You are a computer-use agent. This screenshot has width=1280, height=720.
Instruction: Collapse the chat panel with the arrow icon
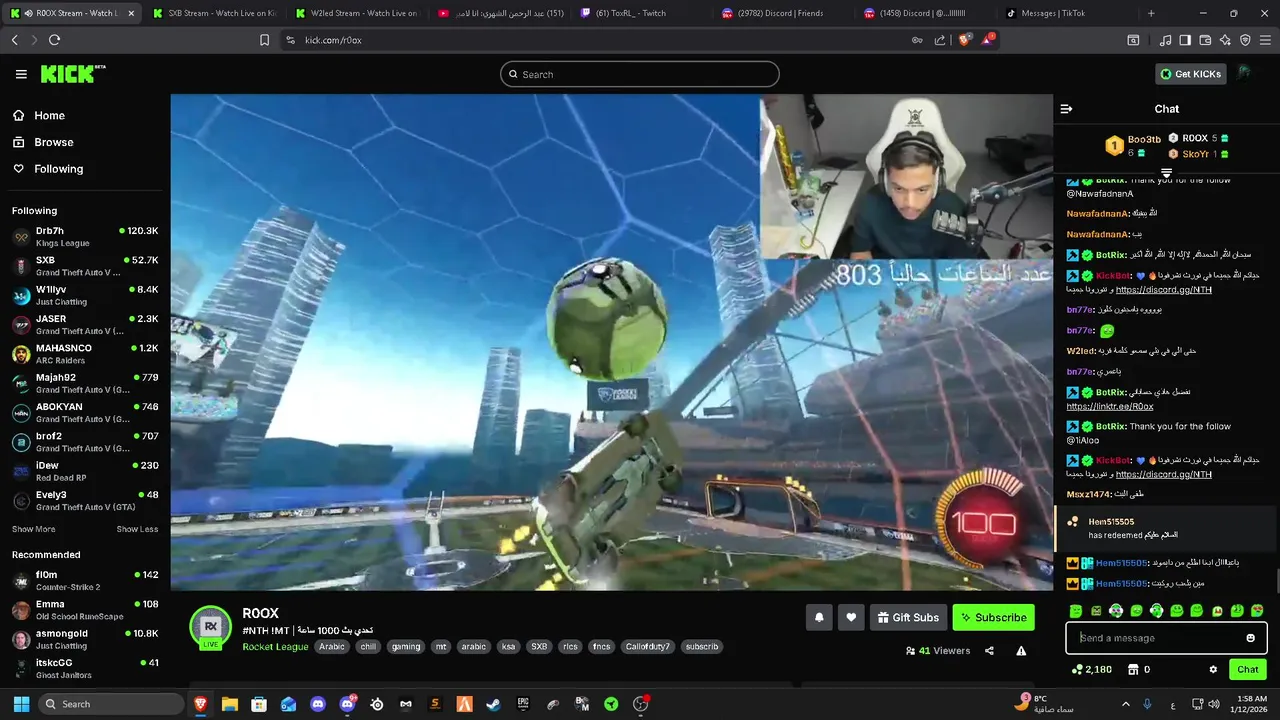[x=1066, y=109]
